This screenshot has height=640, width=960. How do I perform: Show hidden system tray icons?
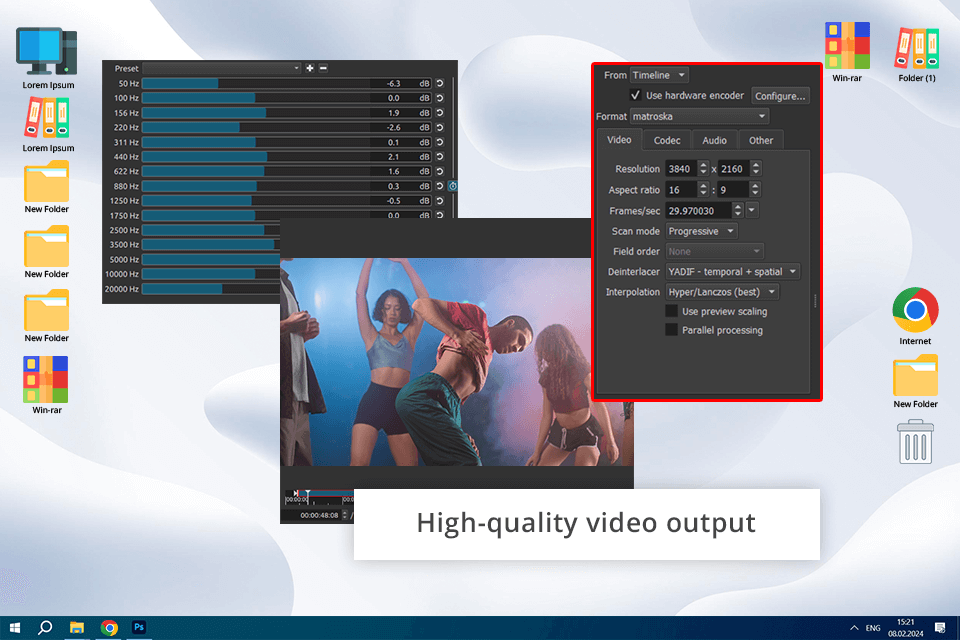click(x=854, y=628)
